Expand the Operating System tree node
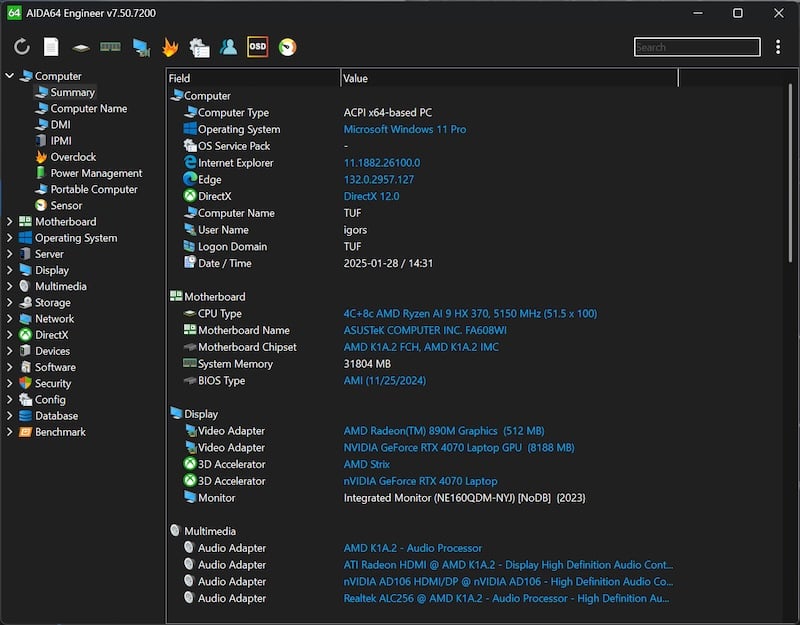The image size is (800, 625). click(x=9, y=238)
